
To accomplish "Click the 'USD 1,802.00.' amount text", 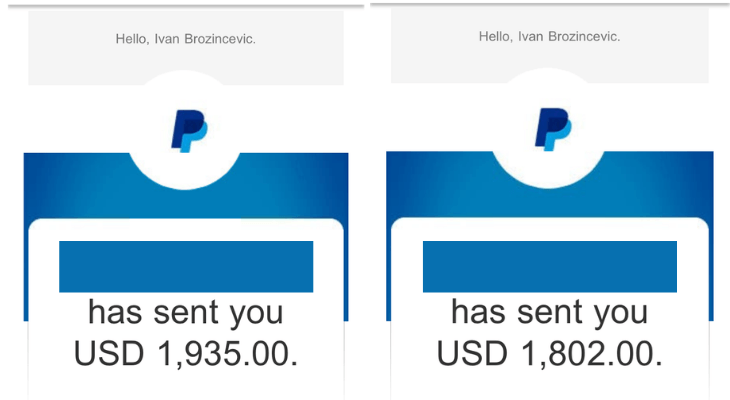I will click(x=549, y=354).
